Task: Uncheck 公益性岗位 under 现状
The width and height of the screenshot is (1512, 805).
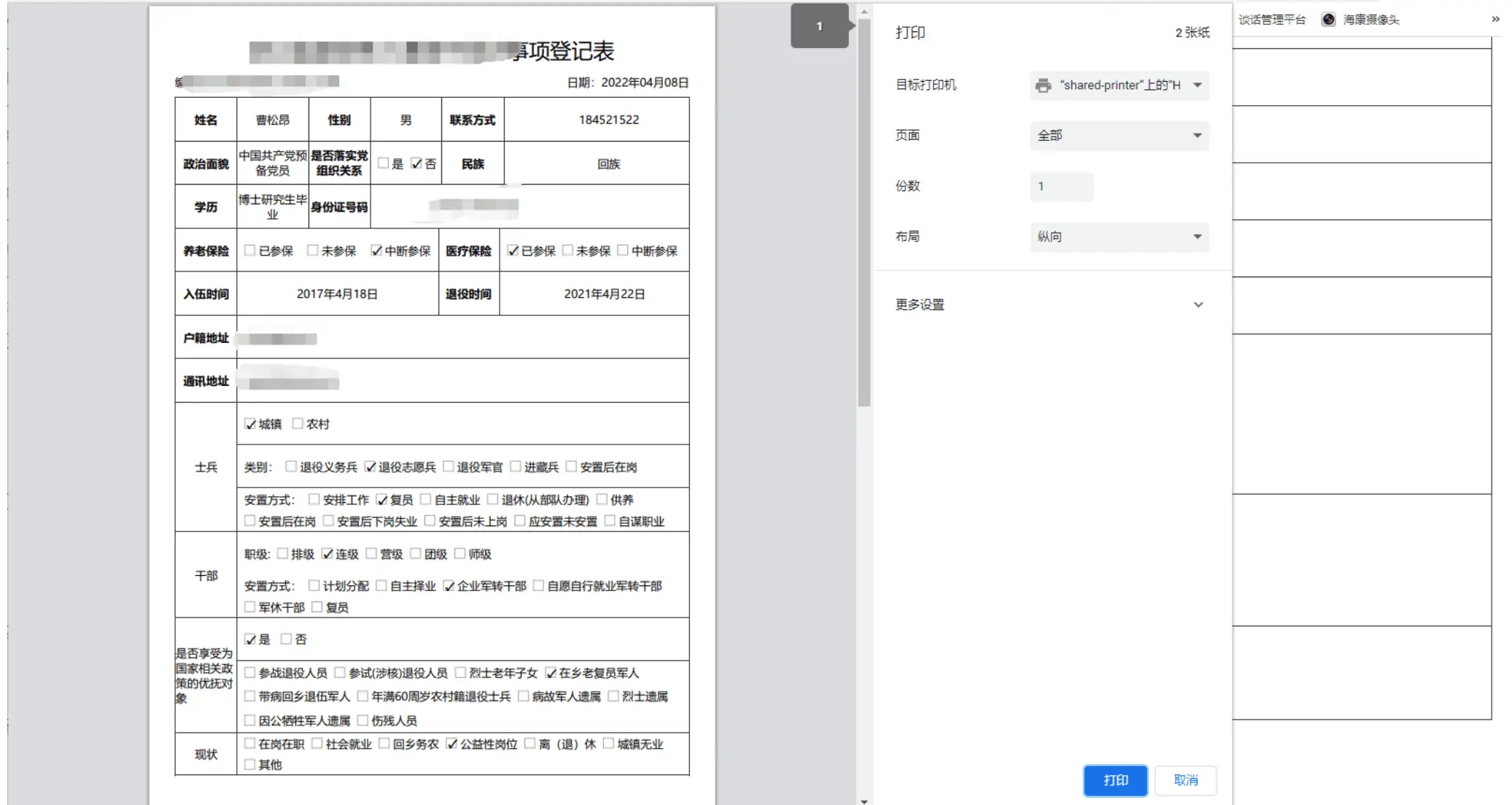Action: pos(452,744)
